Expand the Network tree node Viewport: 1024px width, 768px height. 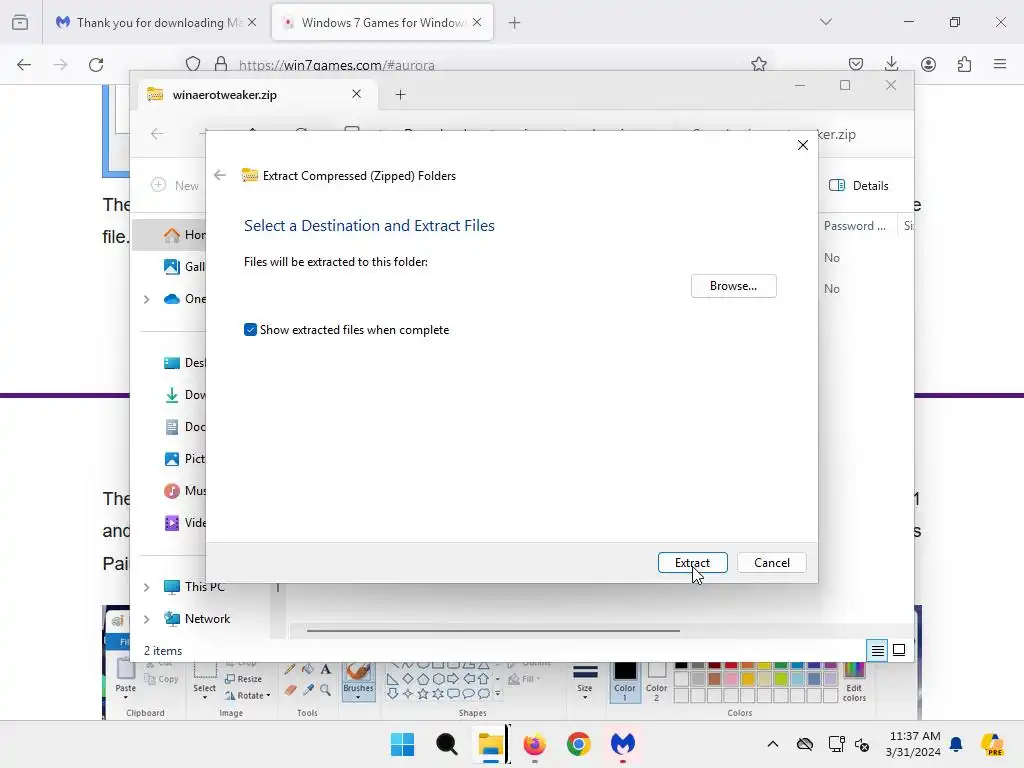(146, 619)
